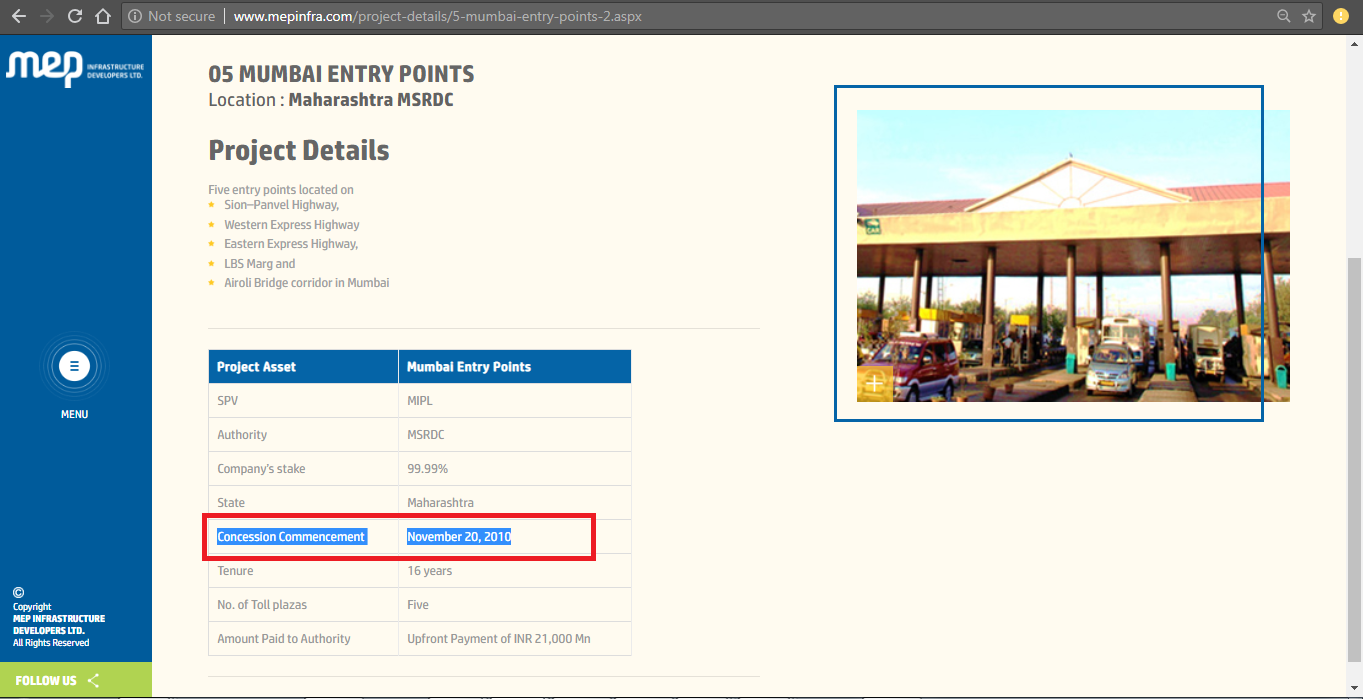This screenshot has width=1363, height=699.
Task: Click the highlighted Concession Commencement label
Action: 291,537
